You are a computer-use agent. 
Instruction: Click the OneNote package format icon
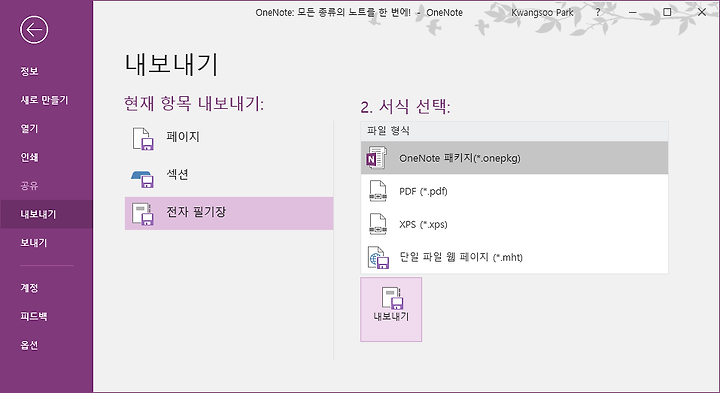pyautogui.click(x=377, y=158)
